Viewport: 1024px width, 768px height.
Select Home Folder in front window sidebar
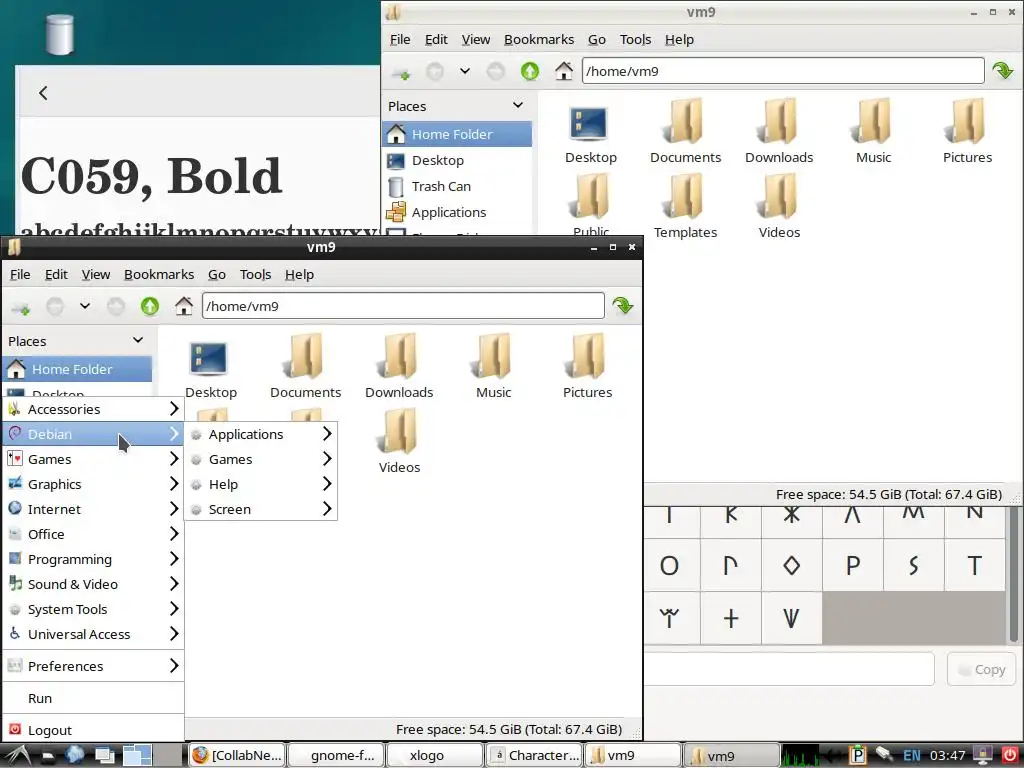(78, 369)
